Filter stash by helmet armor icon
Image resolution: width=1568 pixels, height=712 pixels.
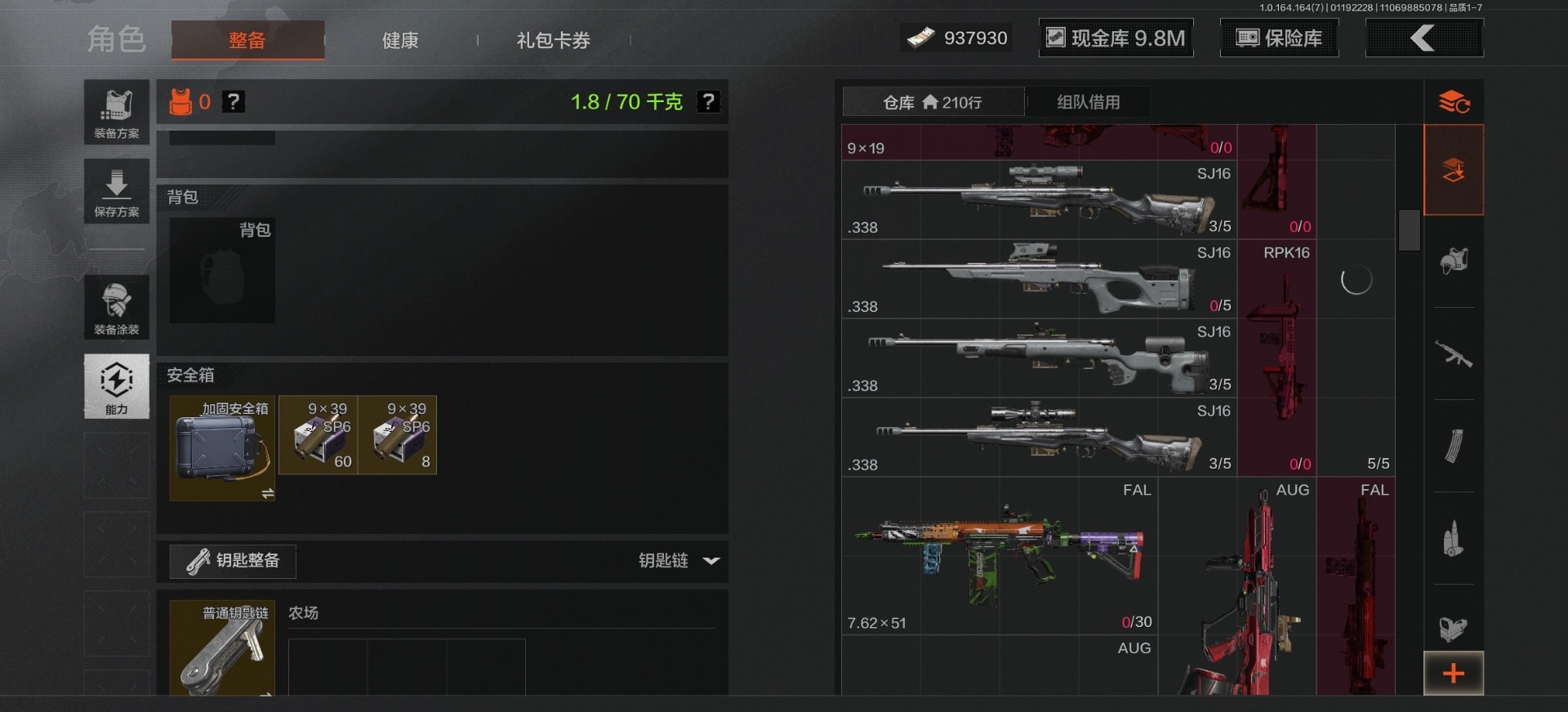point(1453,261)
